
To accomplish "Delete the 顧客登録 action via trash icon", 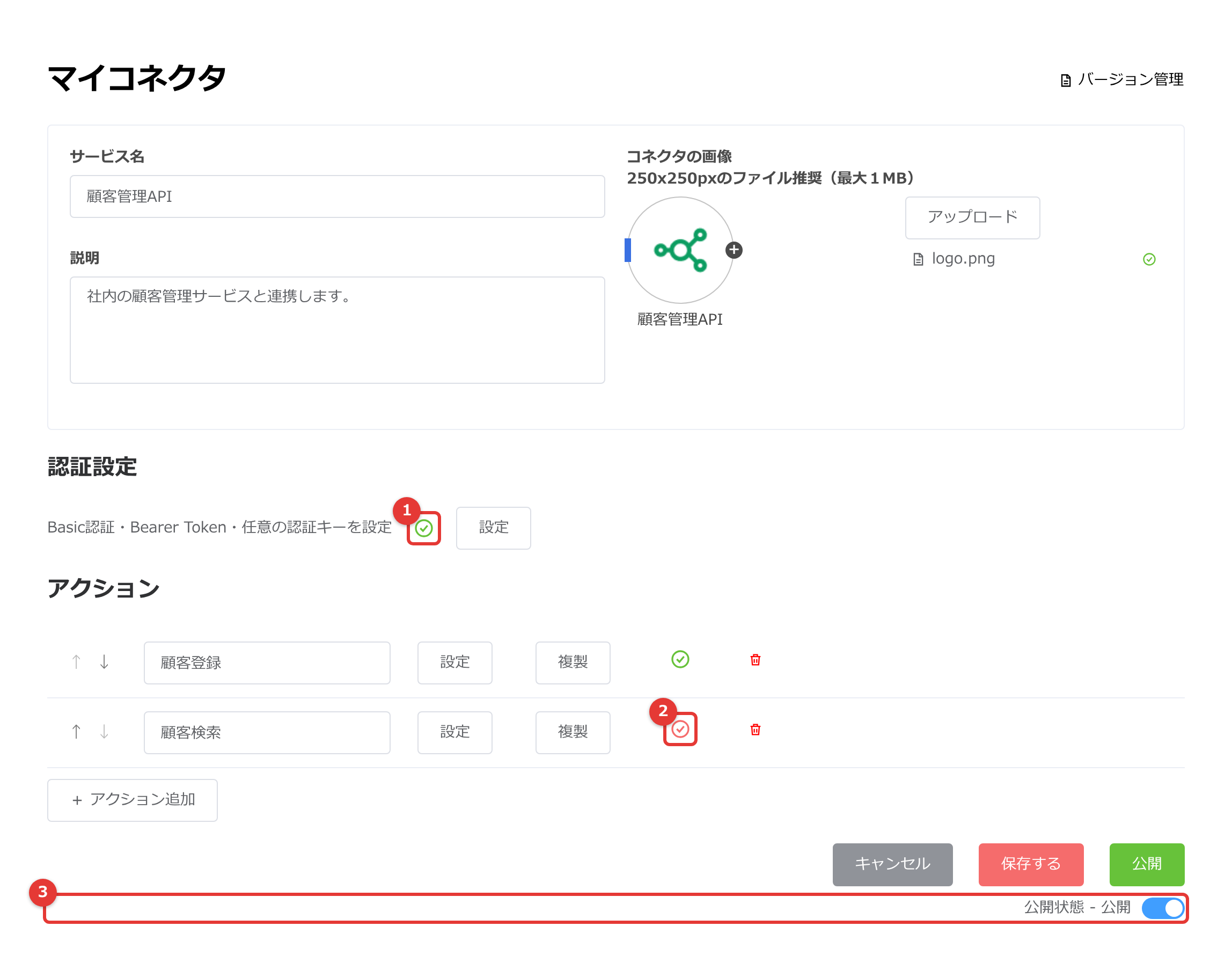I will 755,660.
